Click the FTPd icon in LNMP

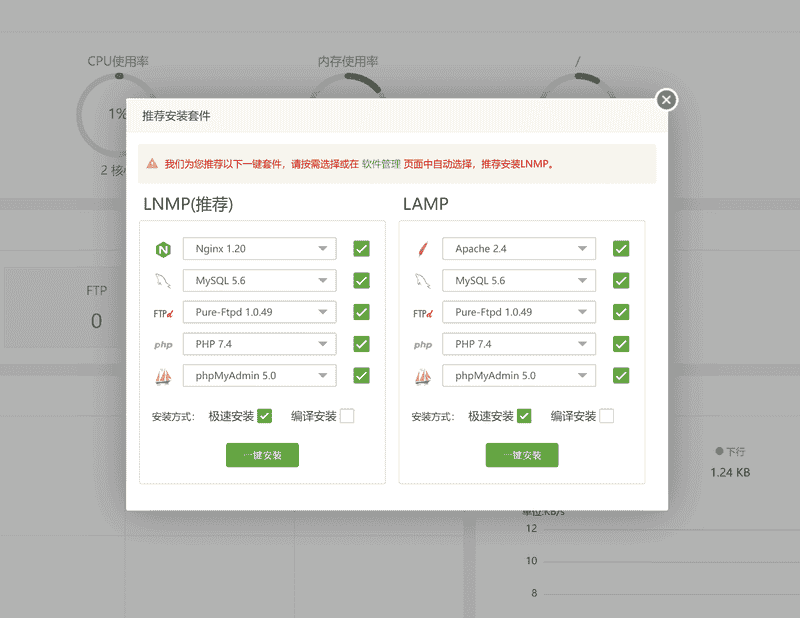coord(163,313)
